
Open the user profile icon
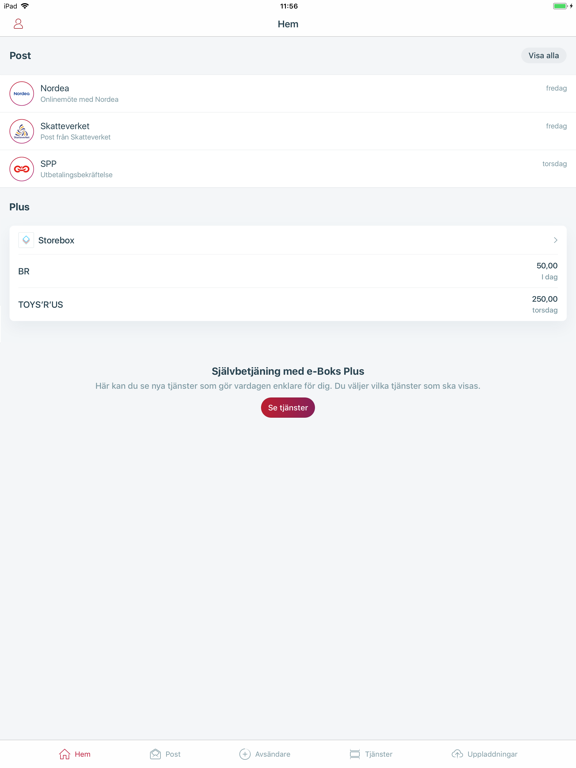(18, 24)
